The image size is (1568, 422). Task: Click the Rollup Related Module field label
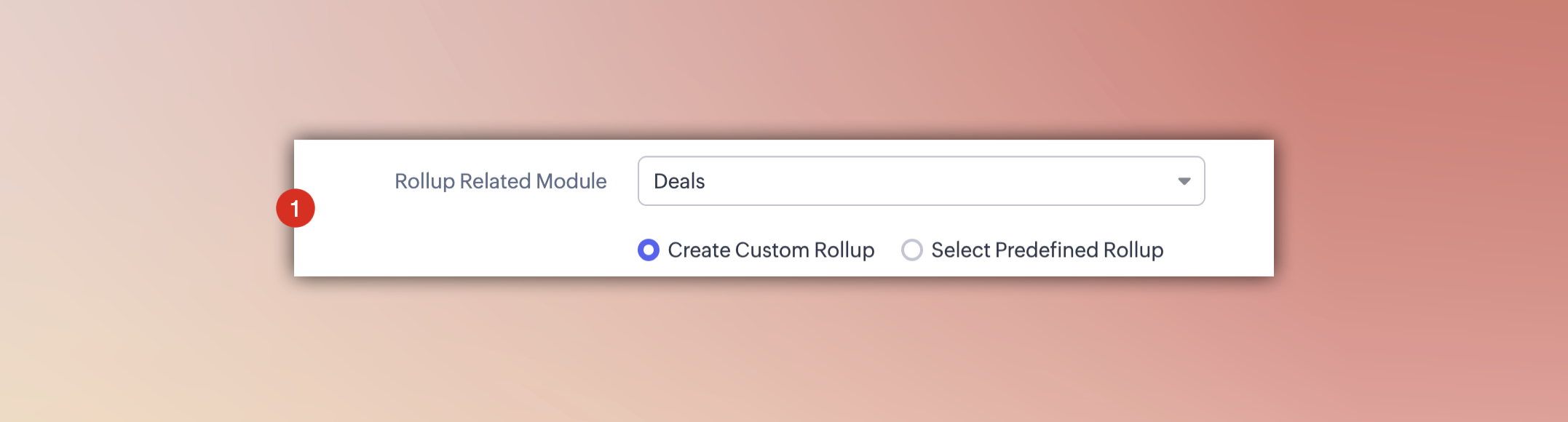pyautogui.click(x=500, y=181)
